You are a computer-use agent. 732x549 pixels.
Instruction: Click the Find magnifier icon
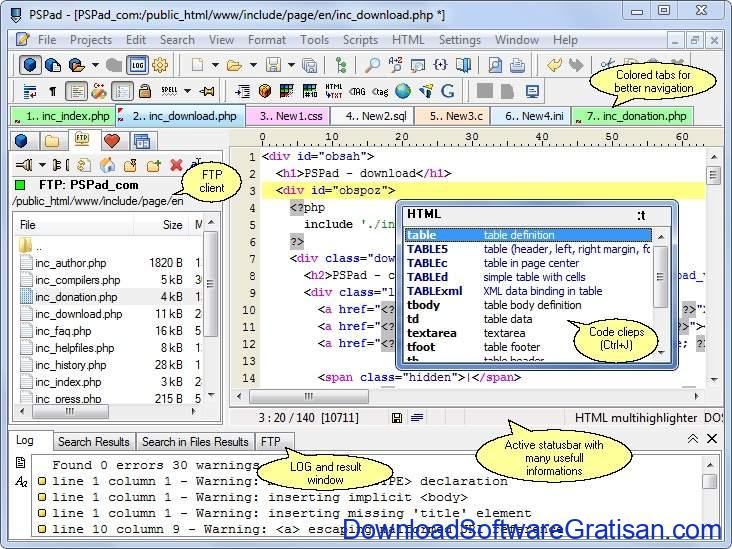pyautogui.click(x=372, y=65)
